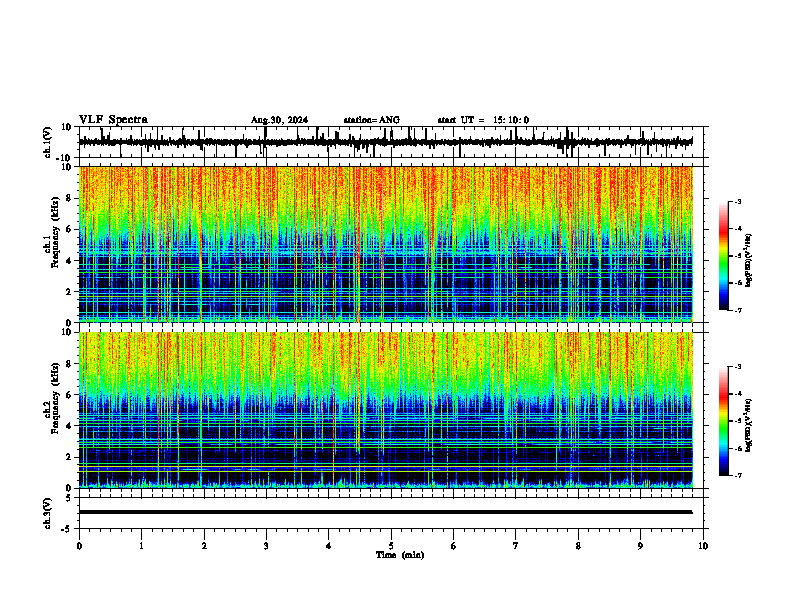Click the "-7" label on ch.2 color scale

coord(737,476)
